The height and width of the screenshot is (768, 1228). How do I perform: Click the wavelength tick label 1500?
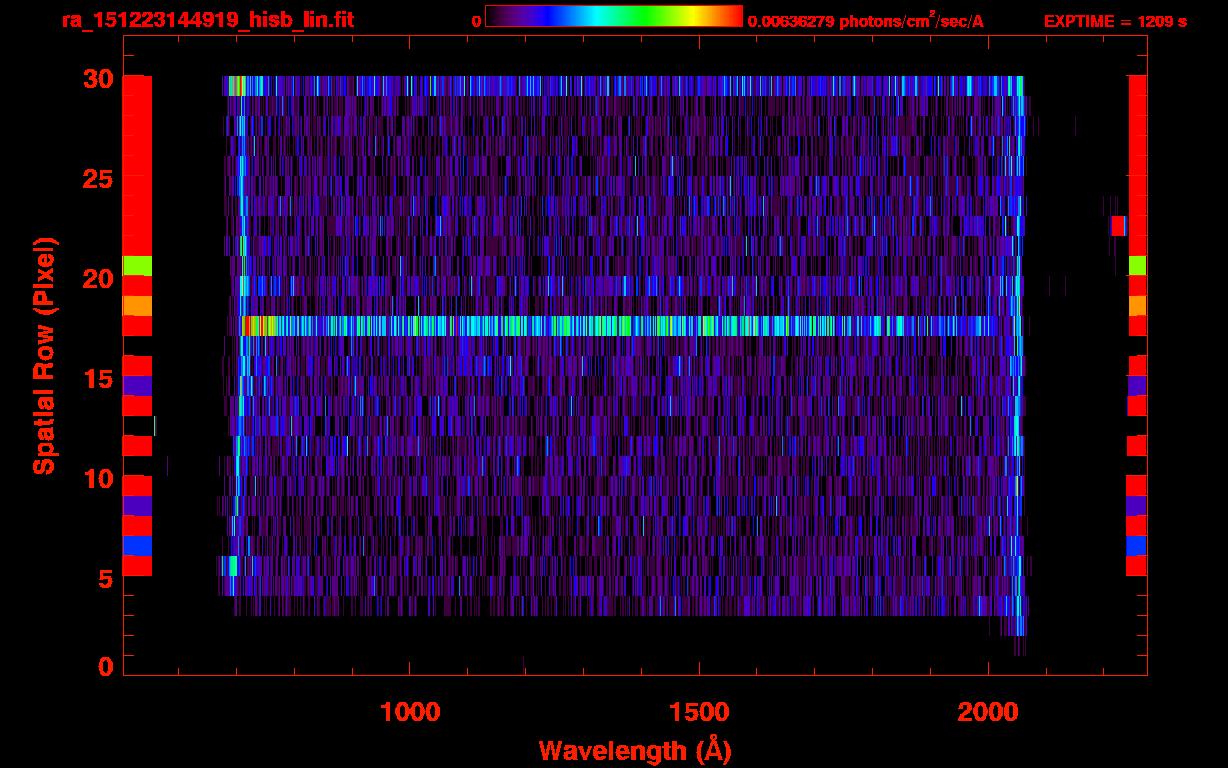pos(699,712)
